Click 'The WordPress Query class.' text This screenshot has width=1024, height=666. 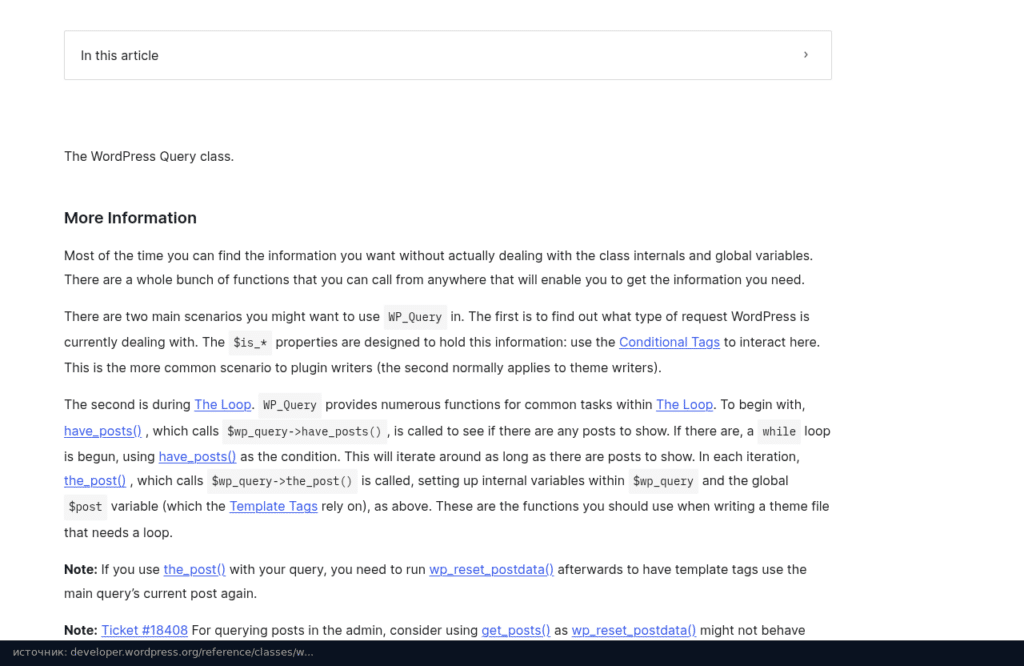(149, 157)
